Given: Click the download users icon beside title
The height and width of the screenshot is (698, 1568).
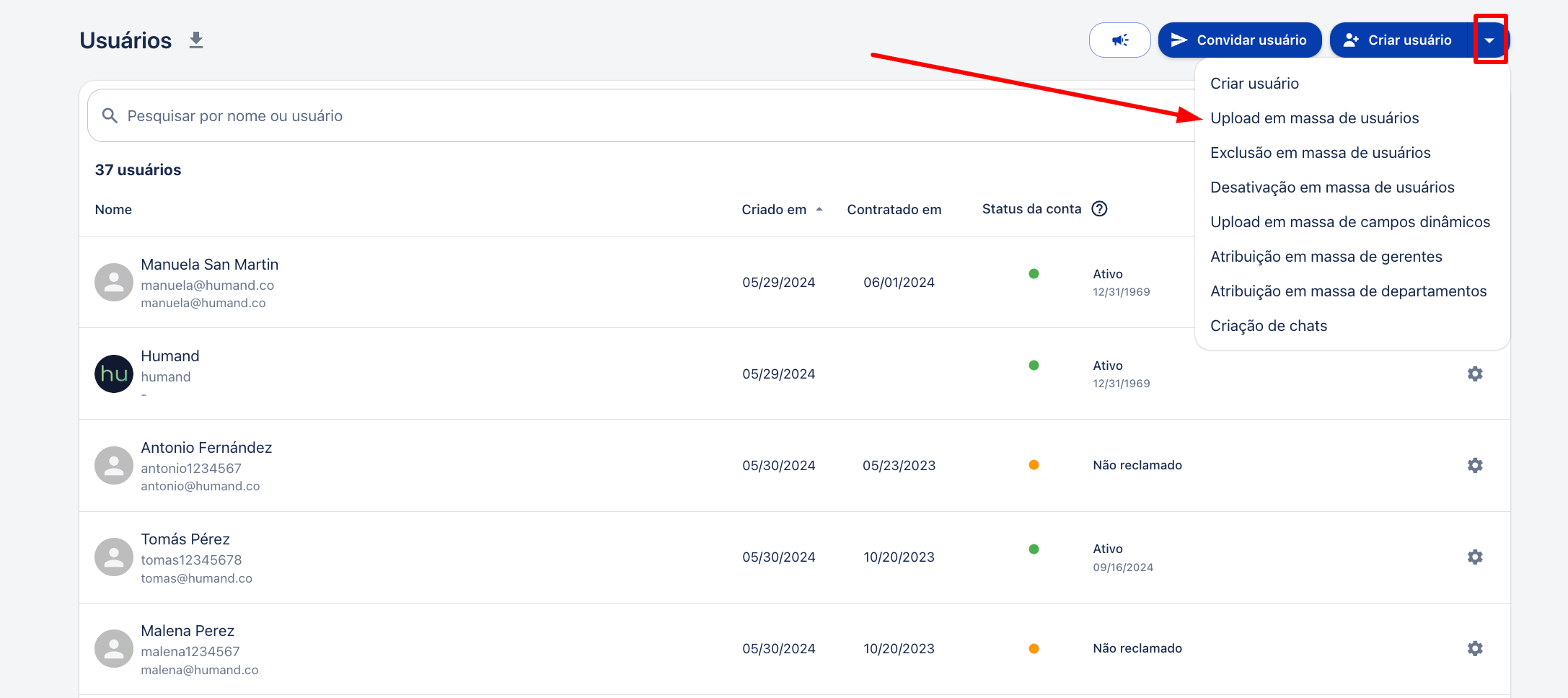Looking at the screenshot, I should coord(195,40).
